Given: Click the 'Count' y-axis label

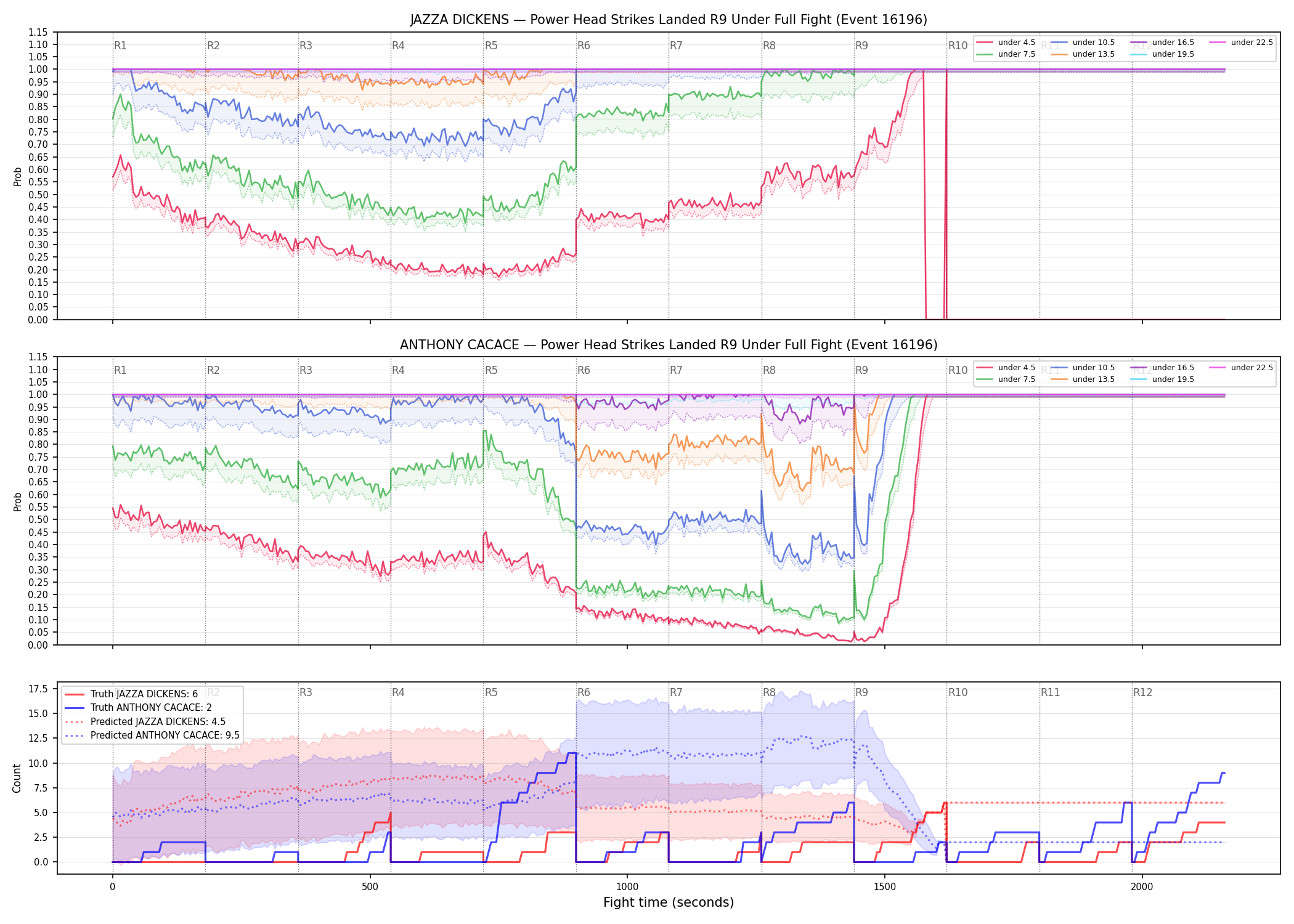Looking at the screenshot, I should pos(17,778).
